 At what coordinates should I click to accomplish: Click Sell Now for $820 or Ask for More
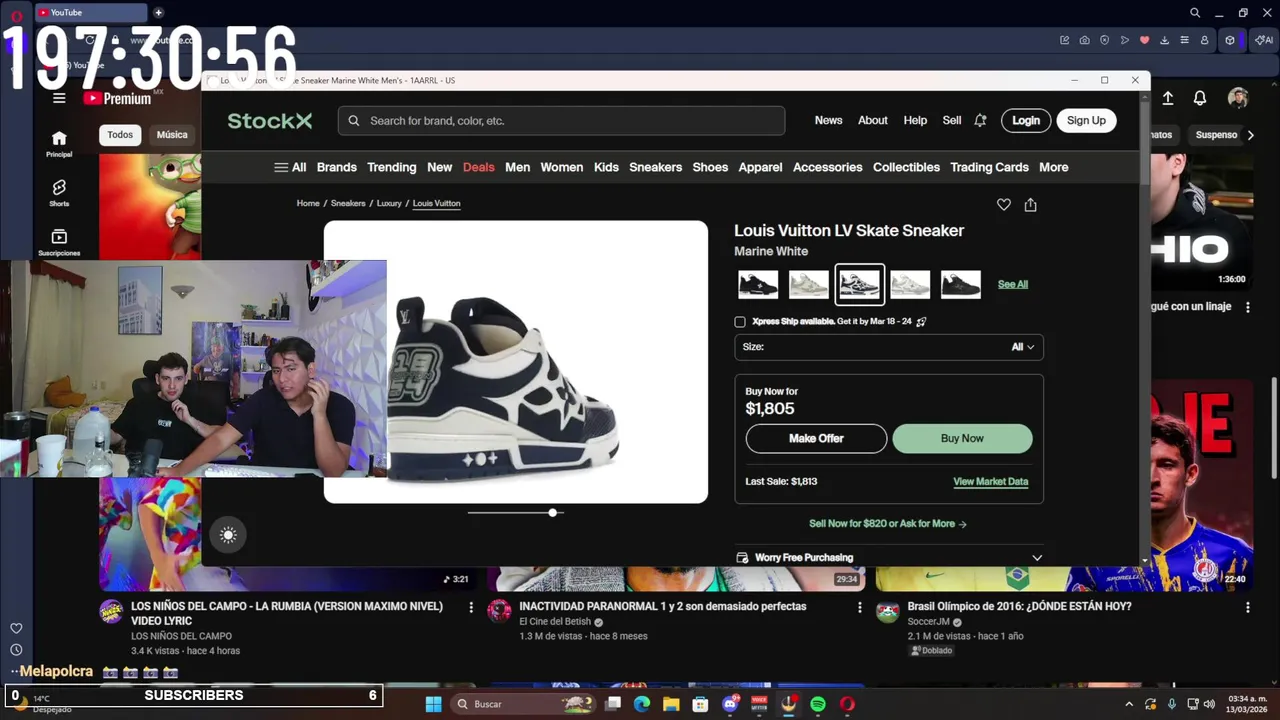pyautogui.click(x=888, y=524)
